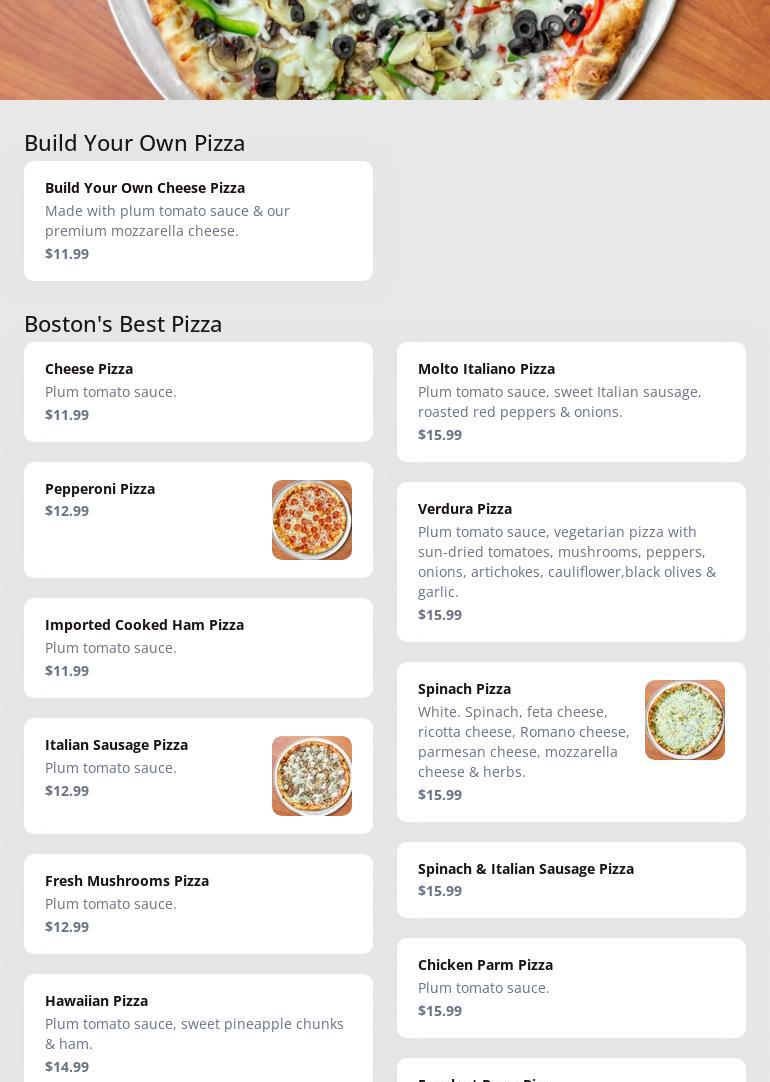
Task: Open the Imported Cooked Ham Pizza item
Action: tap(198, 647)
